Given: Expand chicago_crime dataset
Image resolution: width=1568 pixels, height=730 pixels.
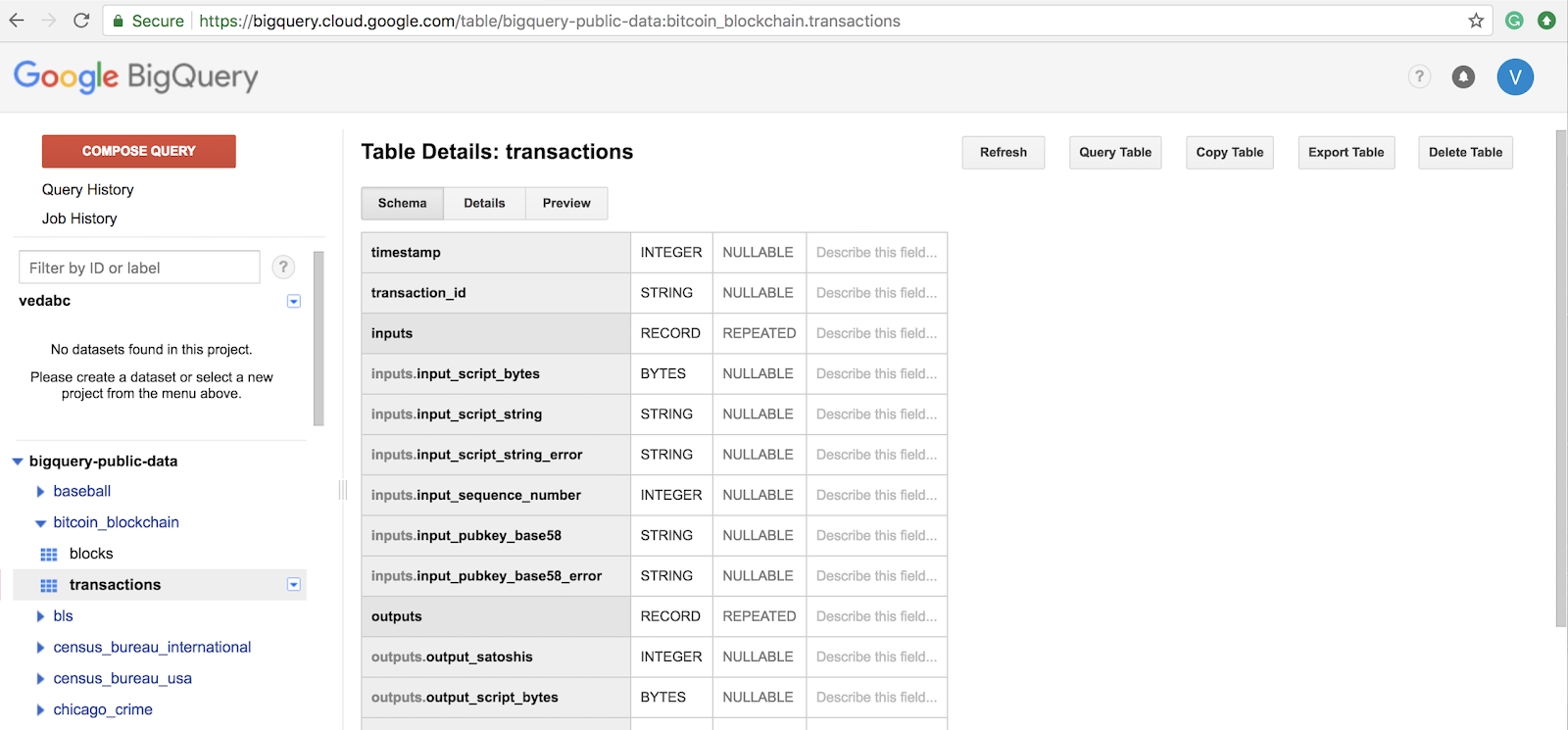Looking at the screenshot, I should coord(40,710).
